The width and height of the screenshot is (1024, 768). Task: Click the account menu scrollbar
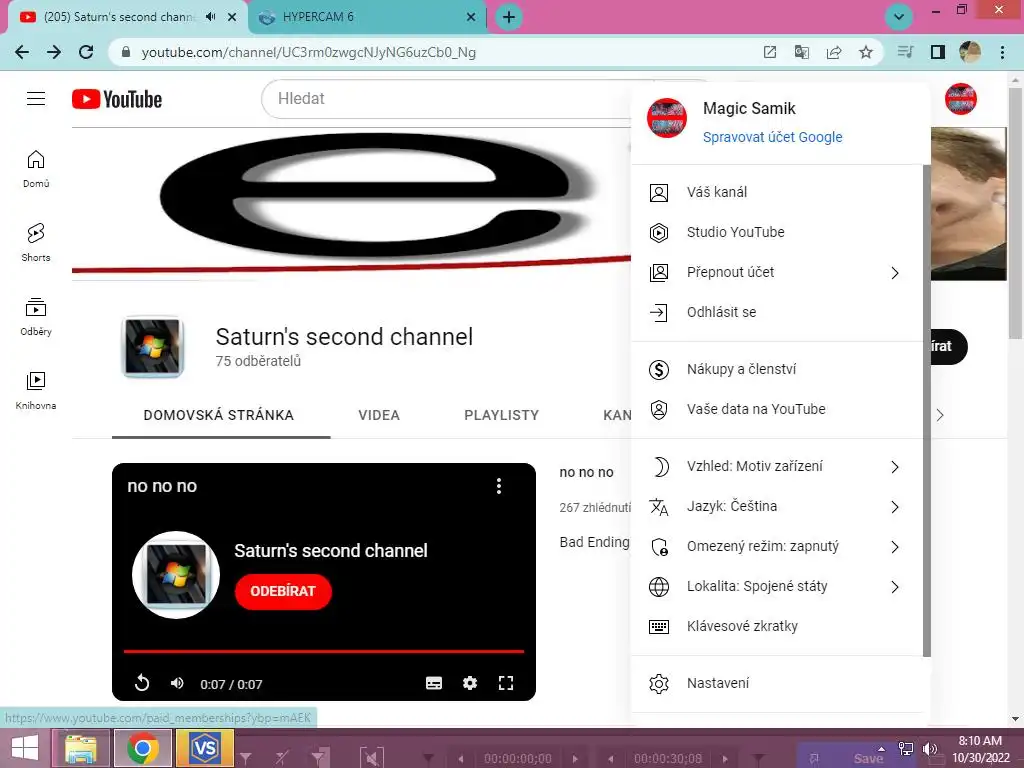click(926, 410)
